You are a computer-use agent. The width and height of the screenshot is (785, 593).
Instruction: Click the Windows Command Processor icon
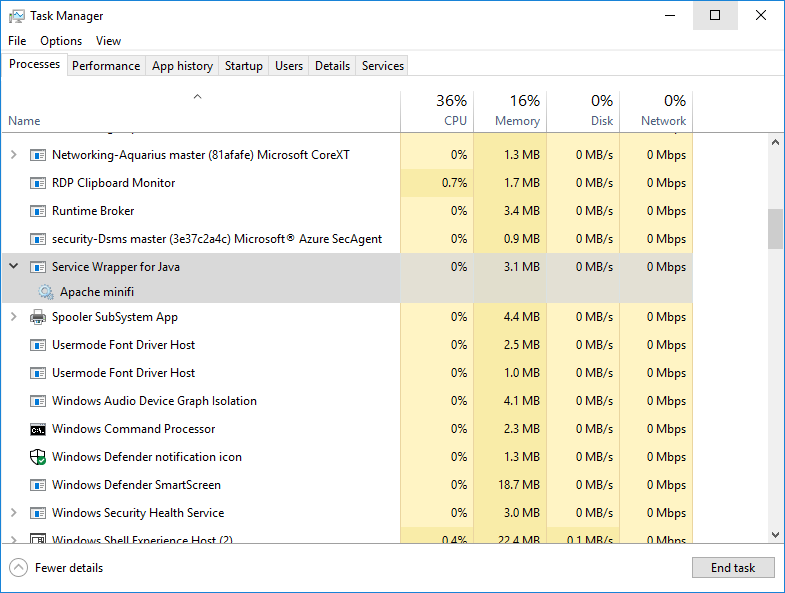(38, 429)
